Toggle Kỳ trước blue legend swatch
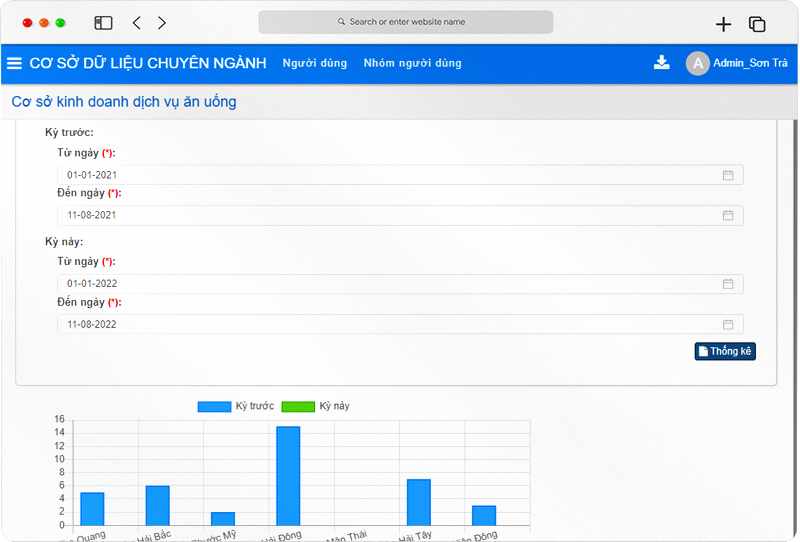 point(214,407)
